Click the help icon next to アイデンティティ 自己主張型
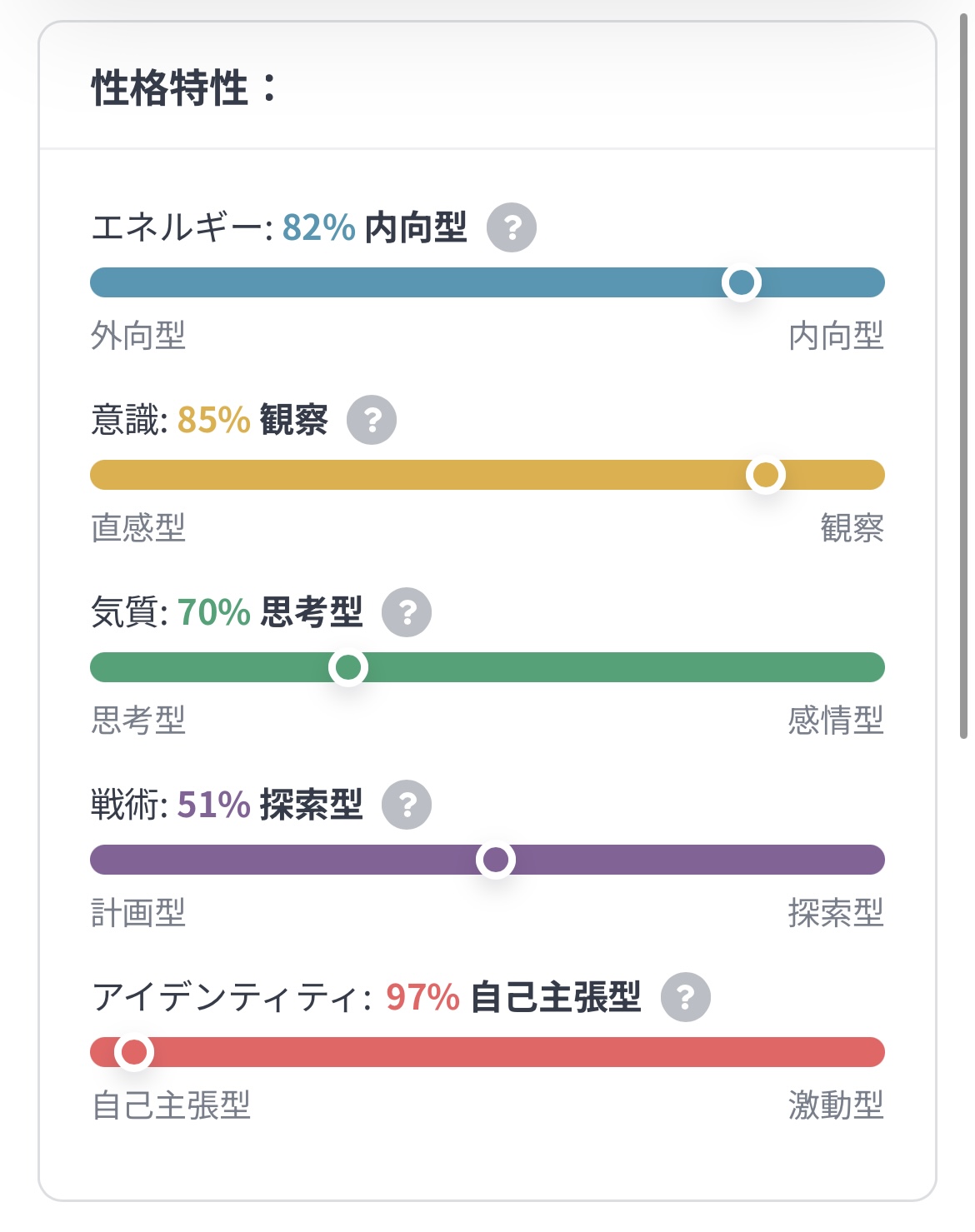The width and height of the screenshot is (975, 1232). 685,997
